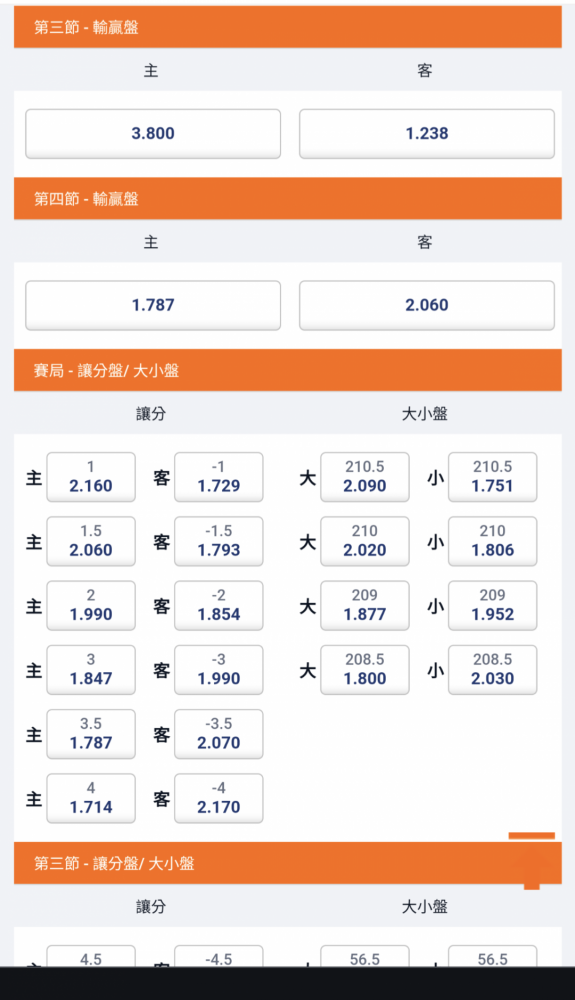Collapse the 賽局 - 讓分盤/ 大小盤 header
The height and width of the screenshot is (1000, 575).
[288, 370]
